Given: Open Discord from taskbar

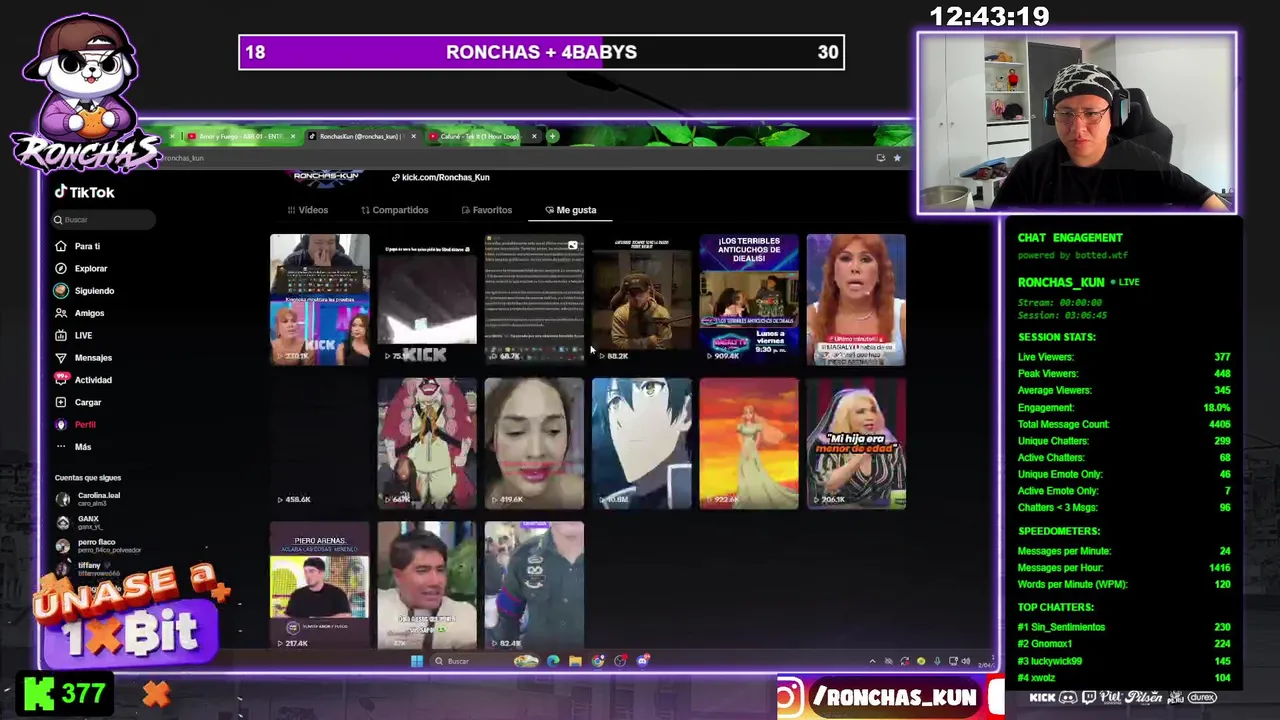Looking at the screenshot, I should point(643,661).
